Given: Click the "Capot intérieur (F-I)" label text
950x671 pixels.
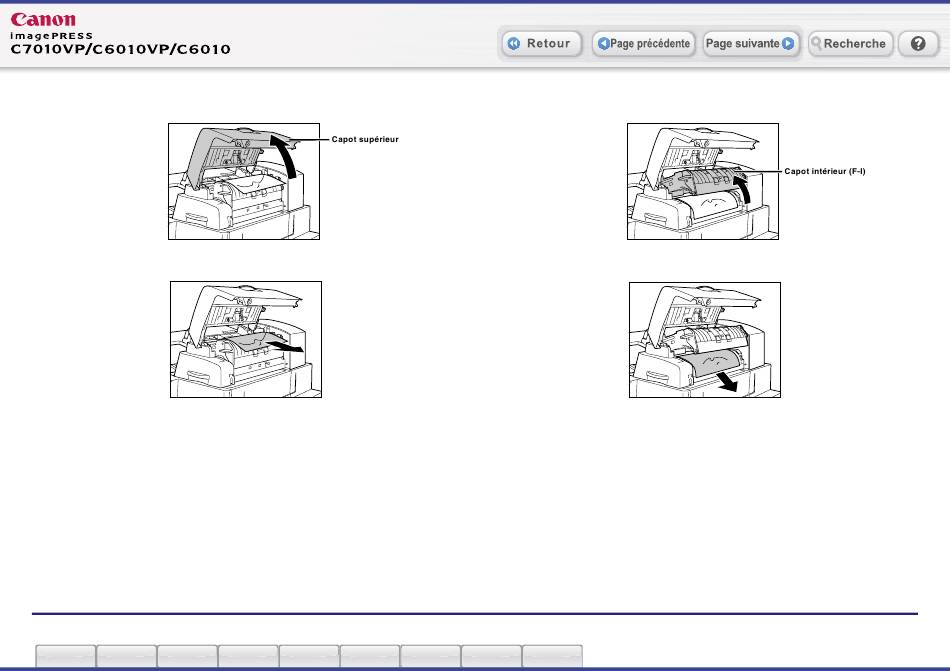Looking at the screenshot, I should pos(825,171).
